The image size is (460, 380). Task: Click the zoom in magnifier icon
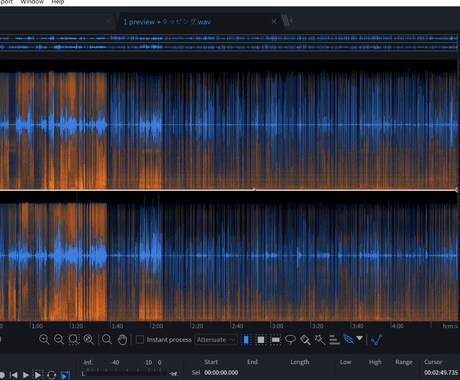(44, 340)
